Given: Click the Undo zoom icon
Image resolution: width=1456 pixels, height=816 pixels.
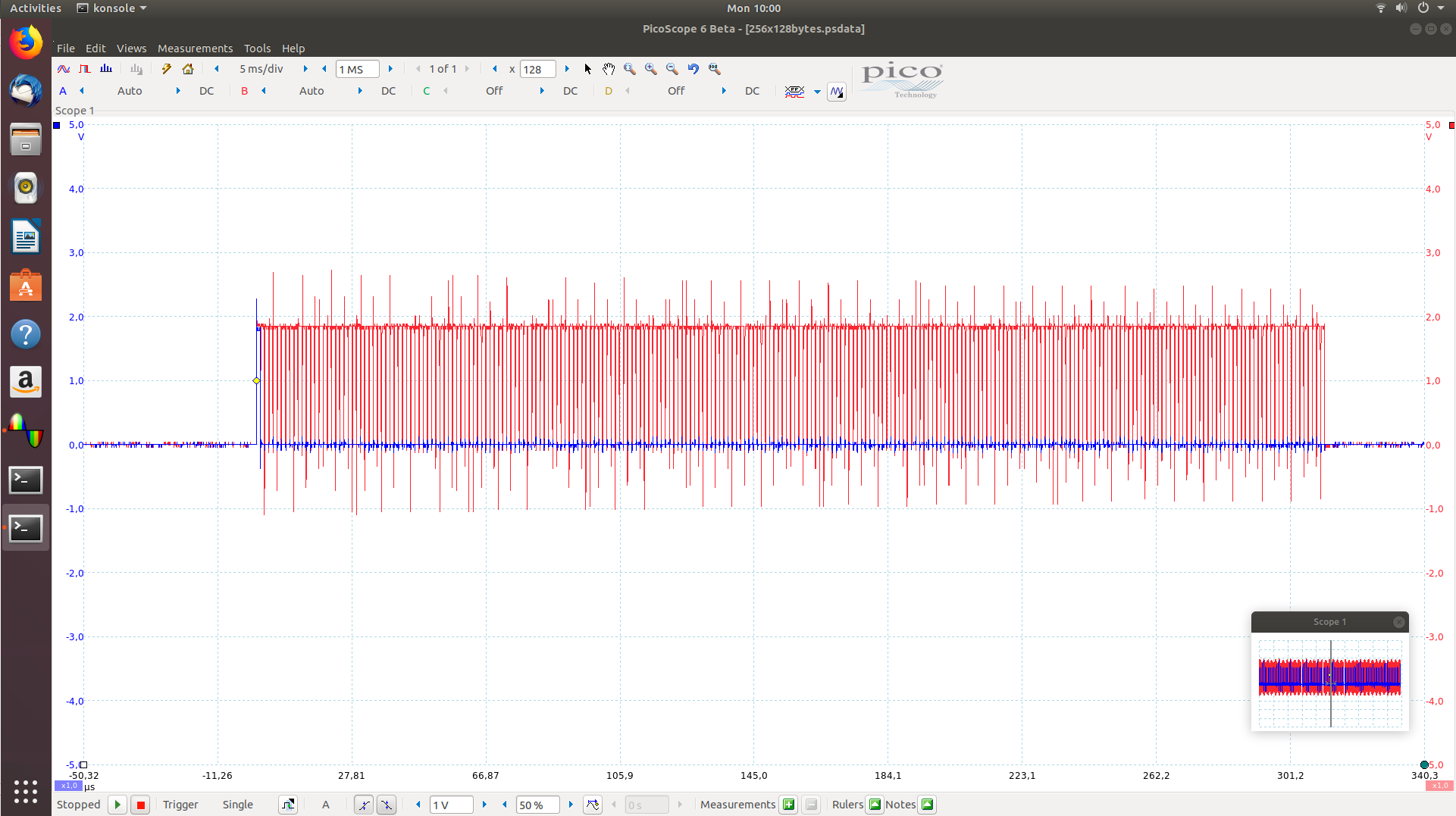Looking at the screenshot, I should coord(694,69).
